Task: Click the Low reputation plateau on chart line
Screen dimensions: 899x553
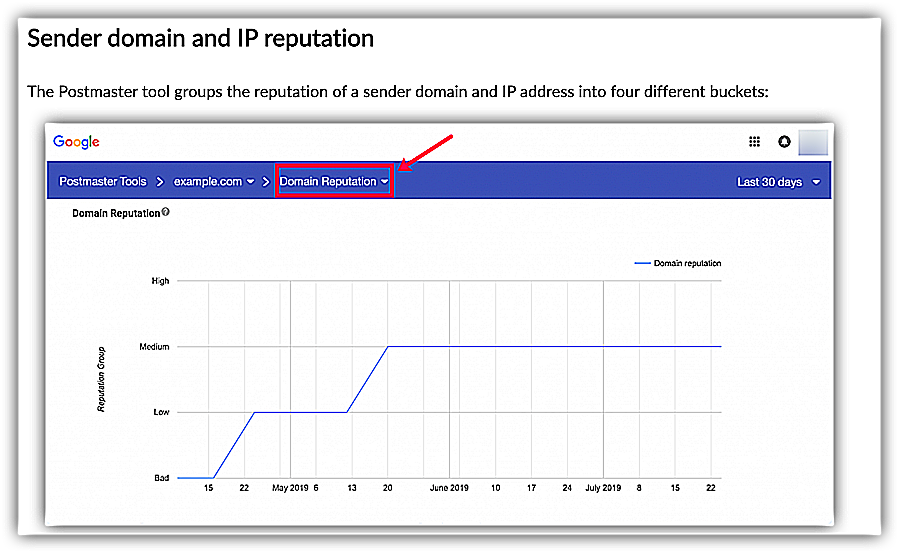Action: click(301, 412)
